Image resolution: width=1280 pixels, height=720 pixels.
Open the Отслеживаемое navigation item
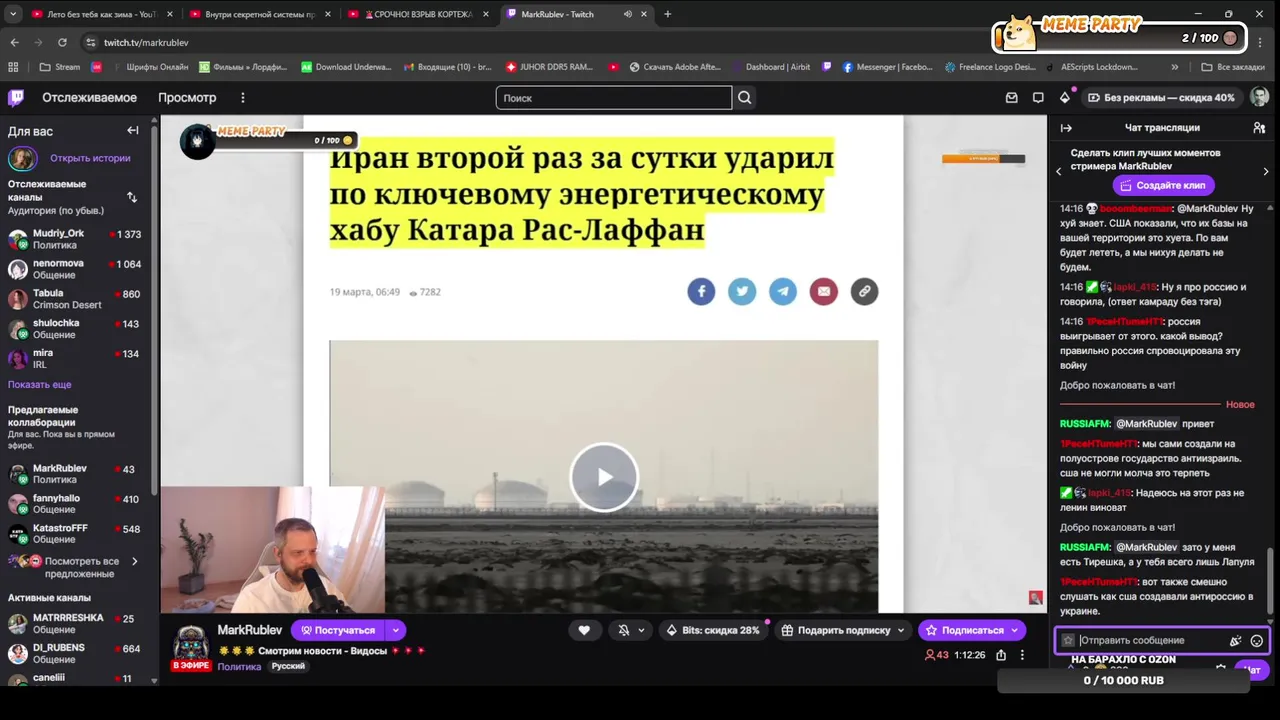pyautogui.click(x=89, y=97)
